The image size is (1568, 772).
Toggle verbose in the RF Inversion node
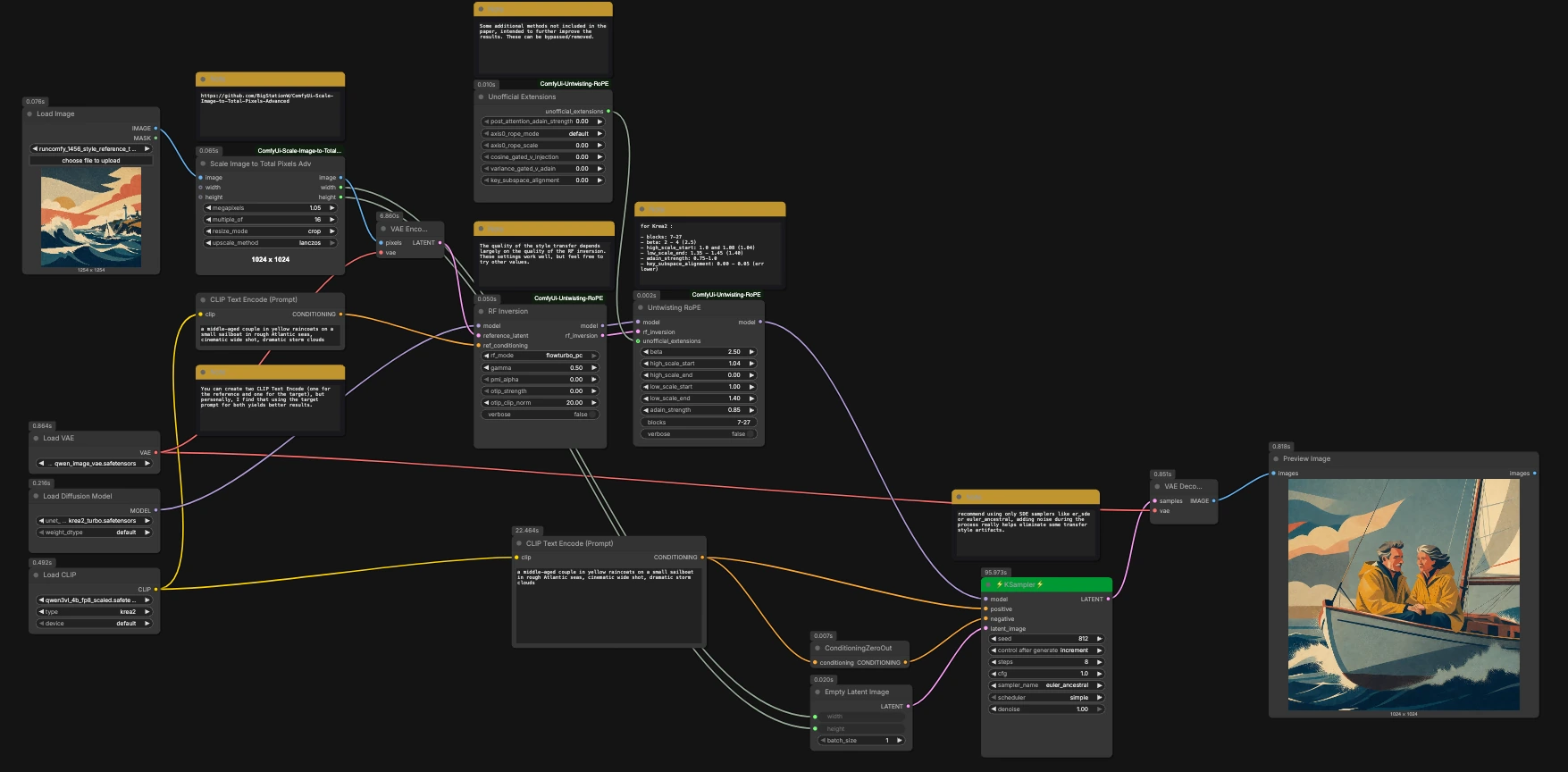541,415
